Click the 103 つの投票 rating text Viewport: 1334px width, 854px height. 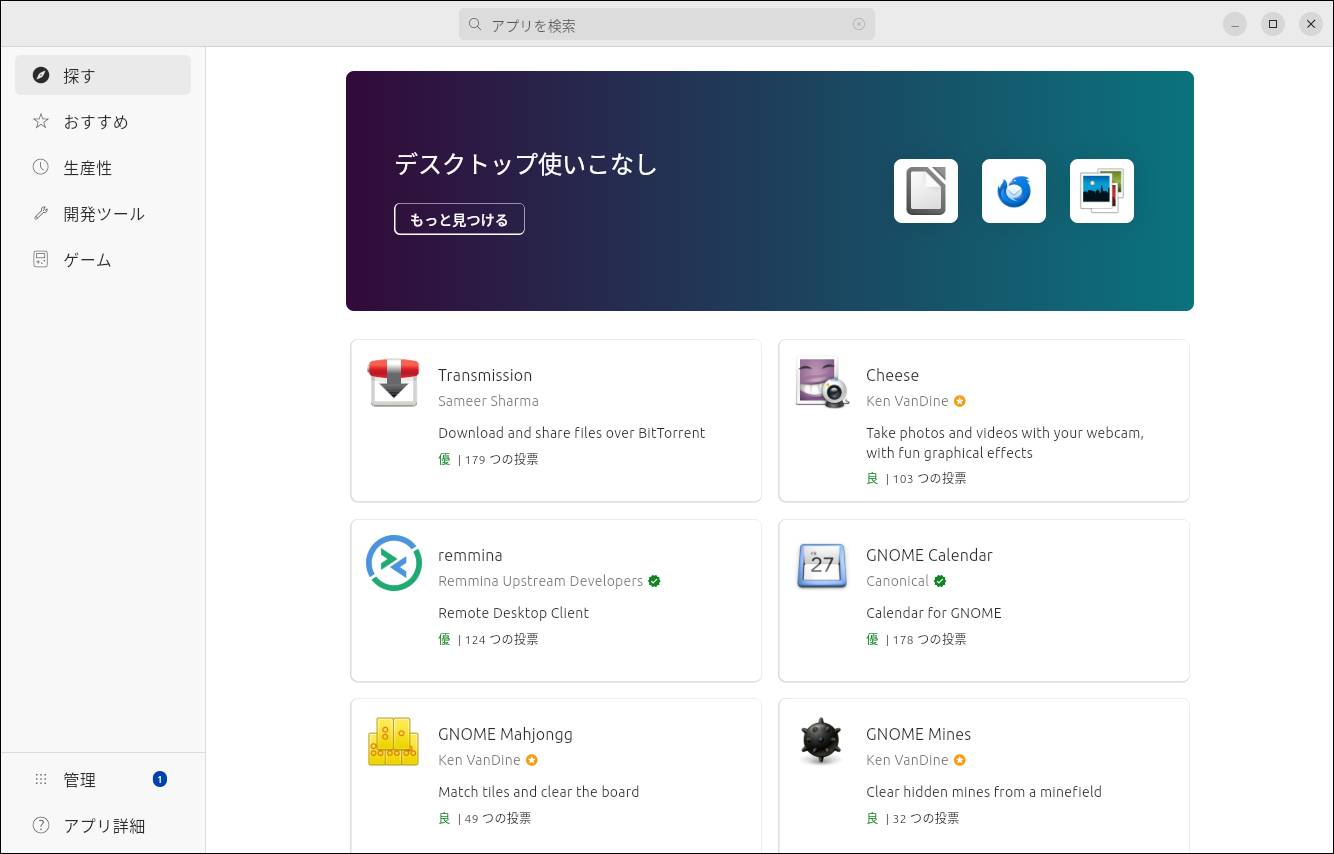pos(929,478)
